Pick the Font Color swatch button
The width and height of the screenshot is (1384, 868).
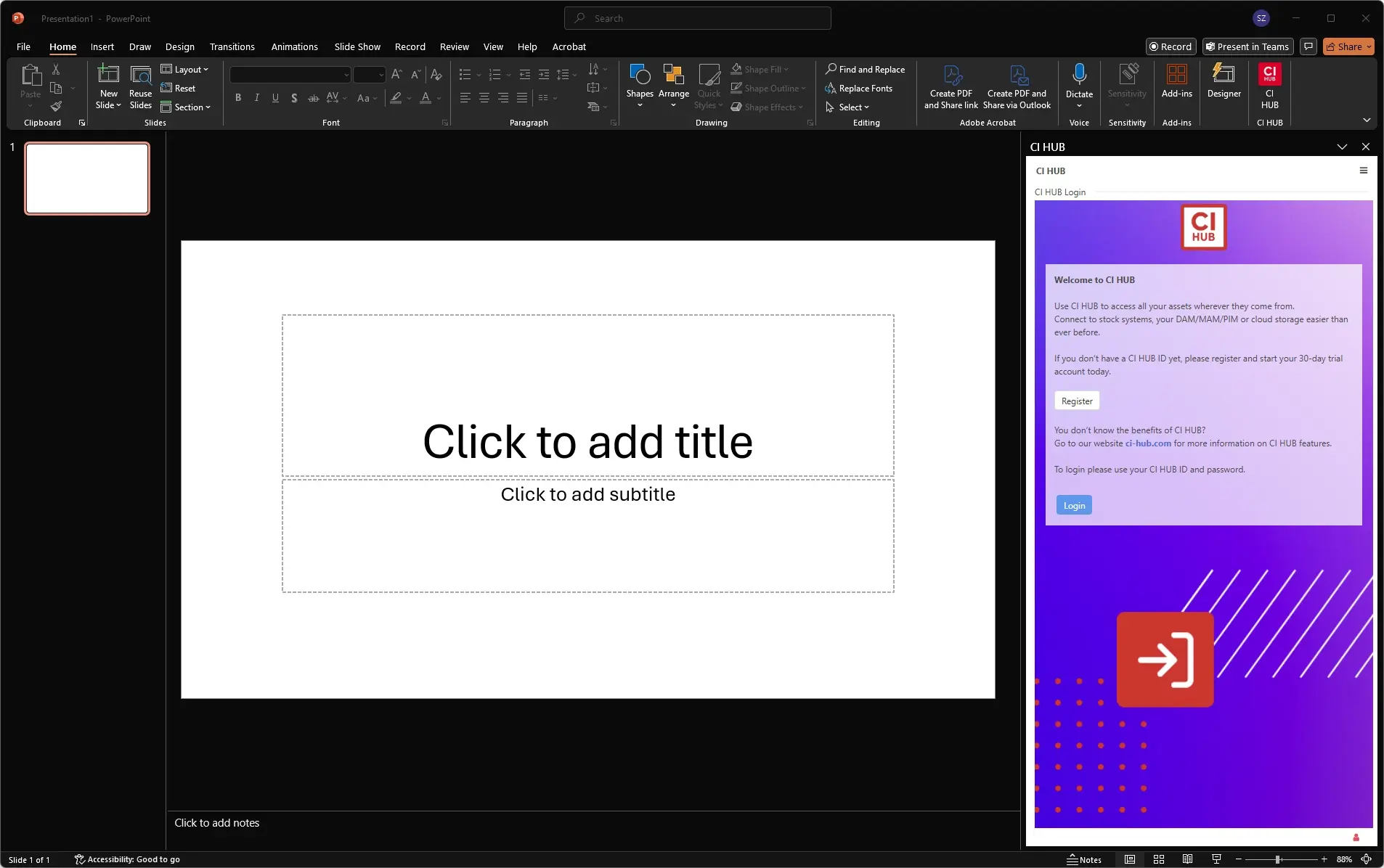pyautogui.click(x=426, y=97)
